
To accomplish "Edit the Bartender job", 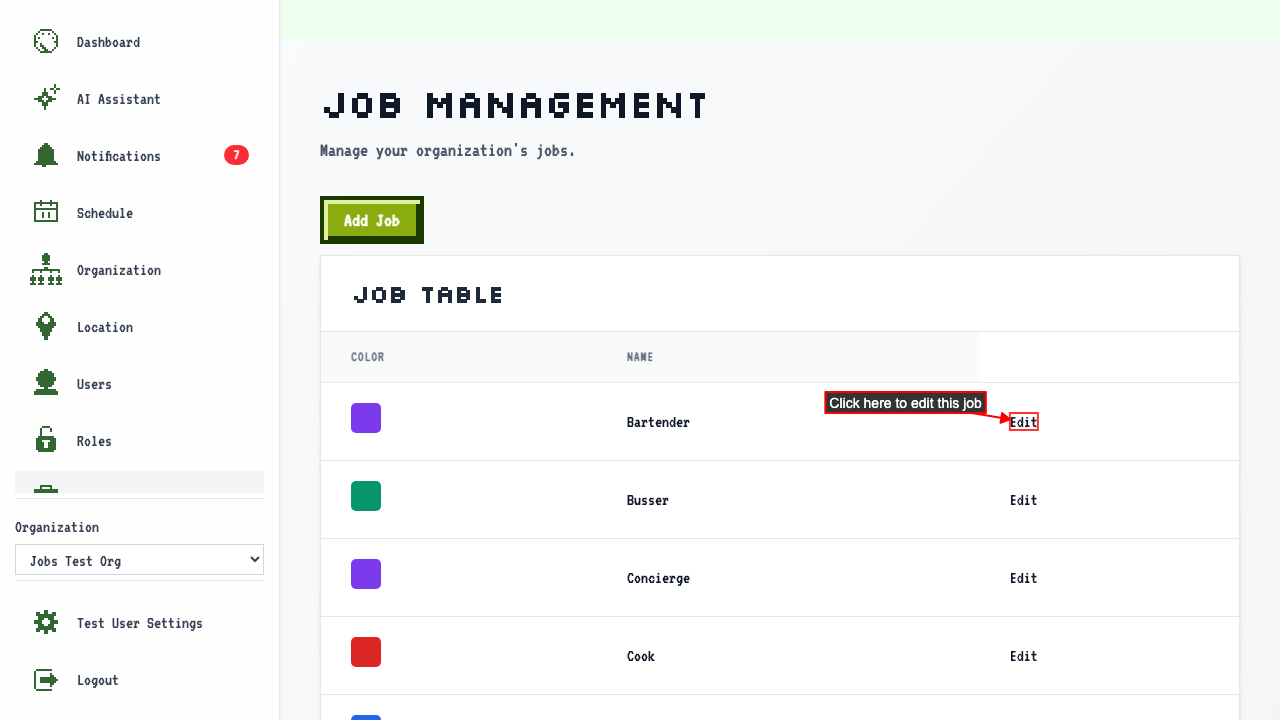I will [1024, 422].
